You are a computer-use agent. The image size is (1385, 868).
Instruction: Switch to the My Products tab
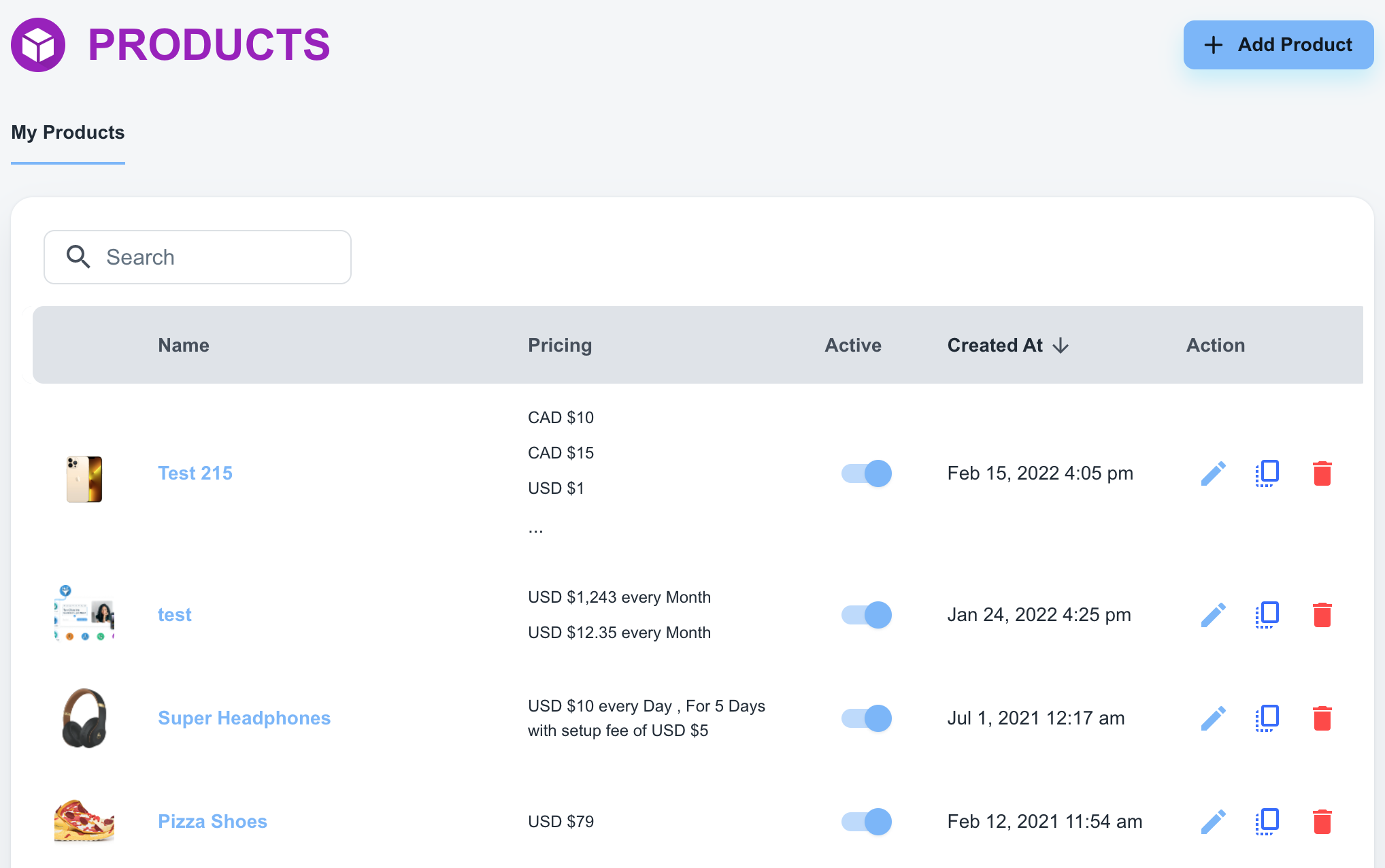click(68, 133)
